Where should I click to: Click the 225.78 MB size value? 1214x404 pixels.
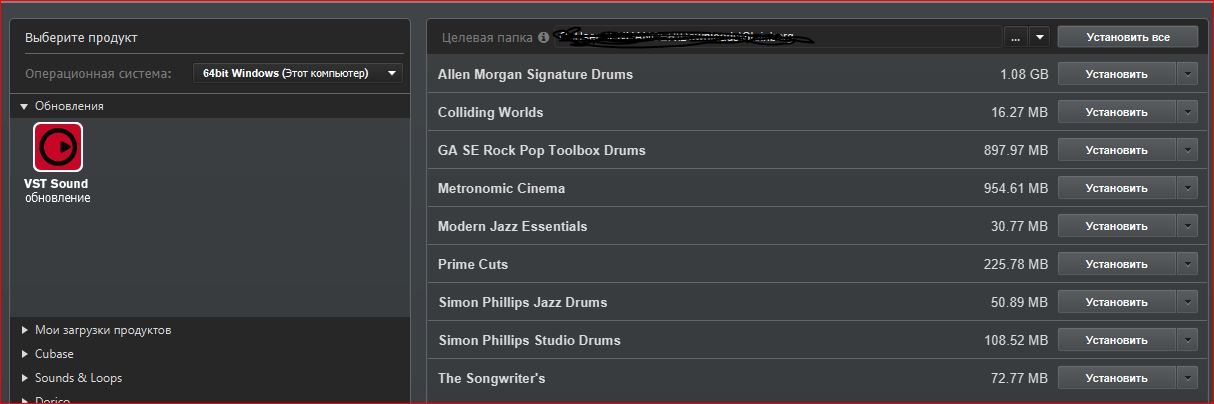coord(1016,265)
